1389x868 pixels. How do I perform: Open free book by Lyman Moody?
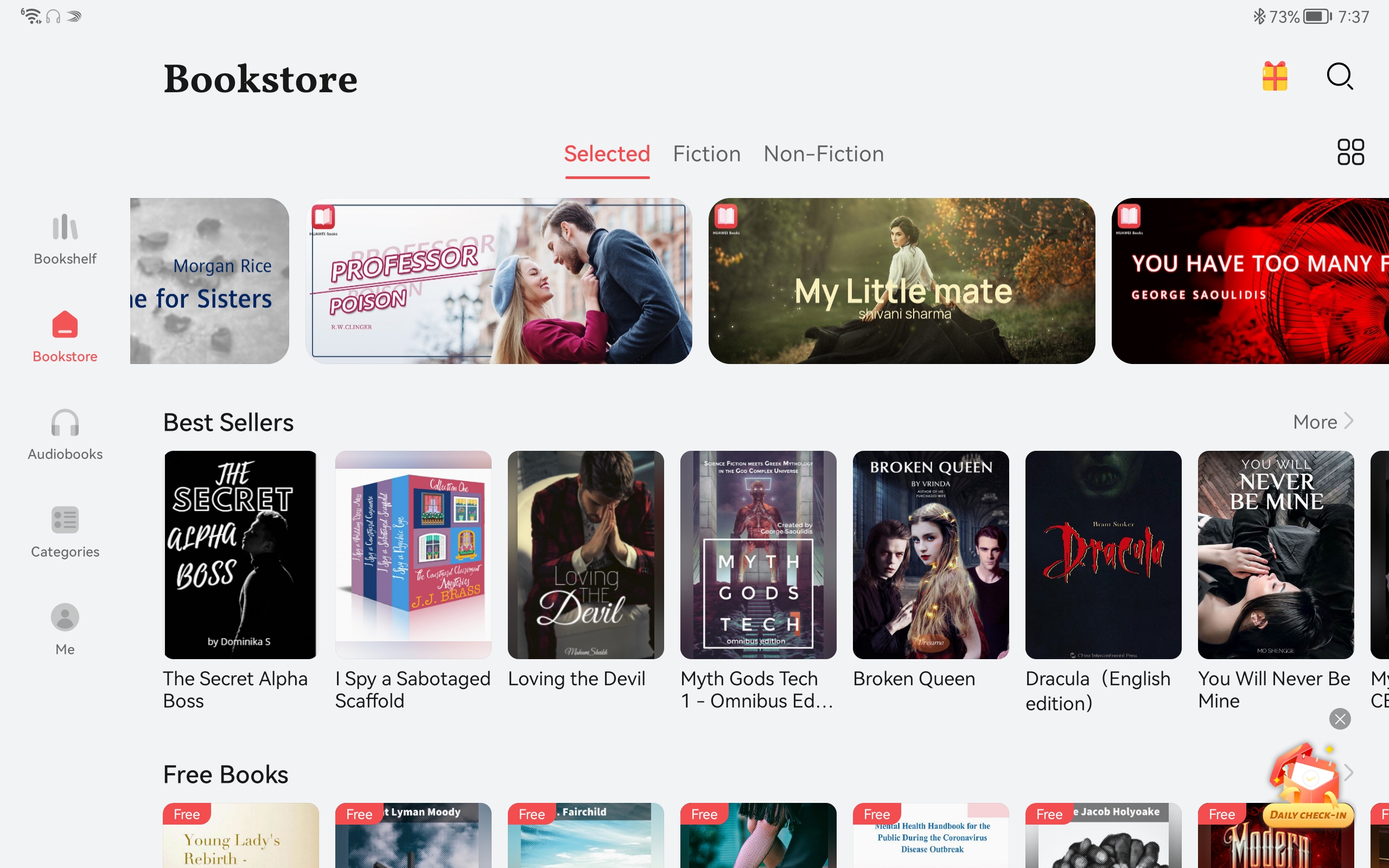[x=413, y=835]
